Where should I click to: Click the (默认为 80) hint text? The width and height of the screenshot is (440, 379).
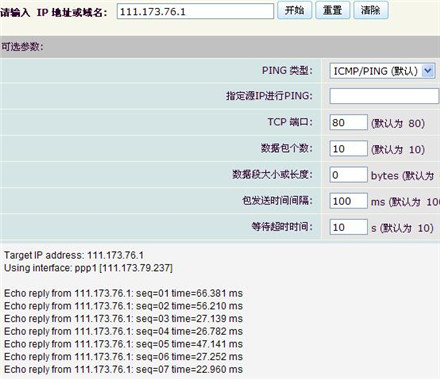398,123
